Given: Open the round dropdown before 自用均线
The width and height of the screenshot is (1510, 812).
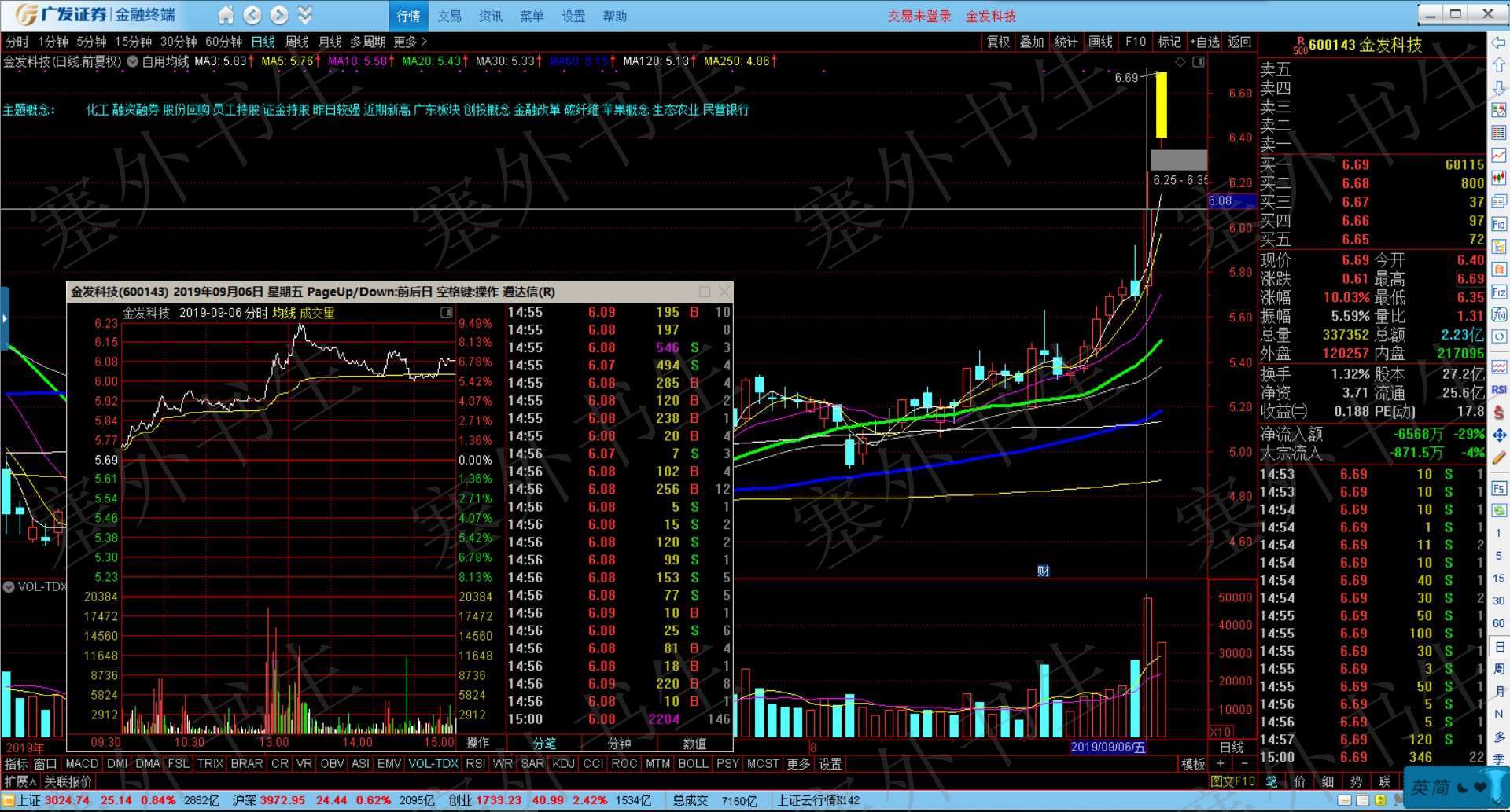Looking at the screenshot, I should (133, 61).
